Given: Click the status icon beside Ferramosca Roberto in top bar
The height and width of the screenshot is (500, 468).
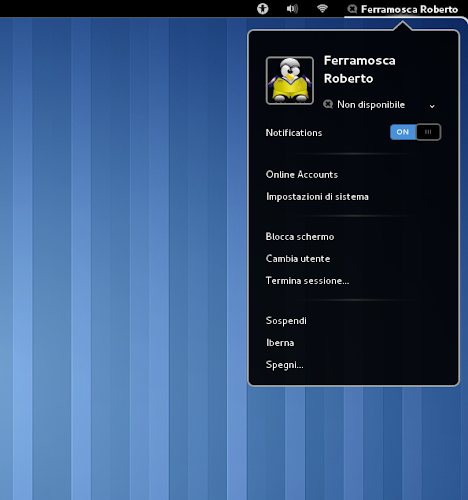Looking at the screenshot, I should (352, 9).
